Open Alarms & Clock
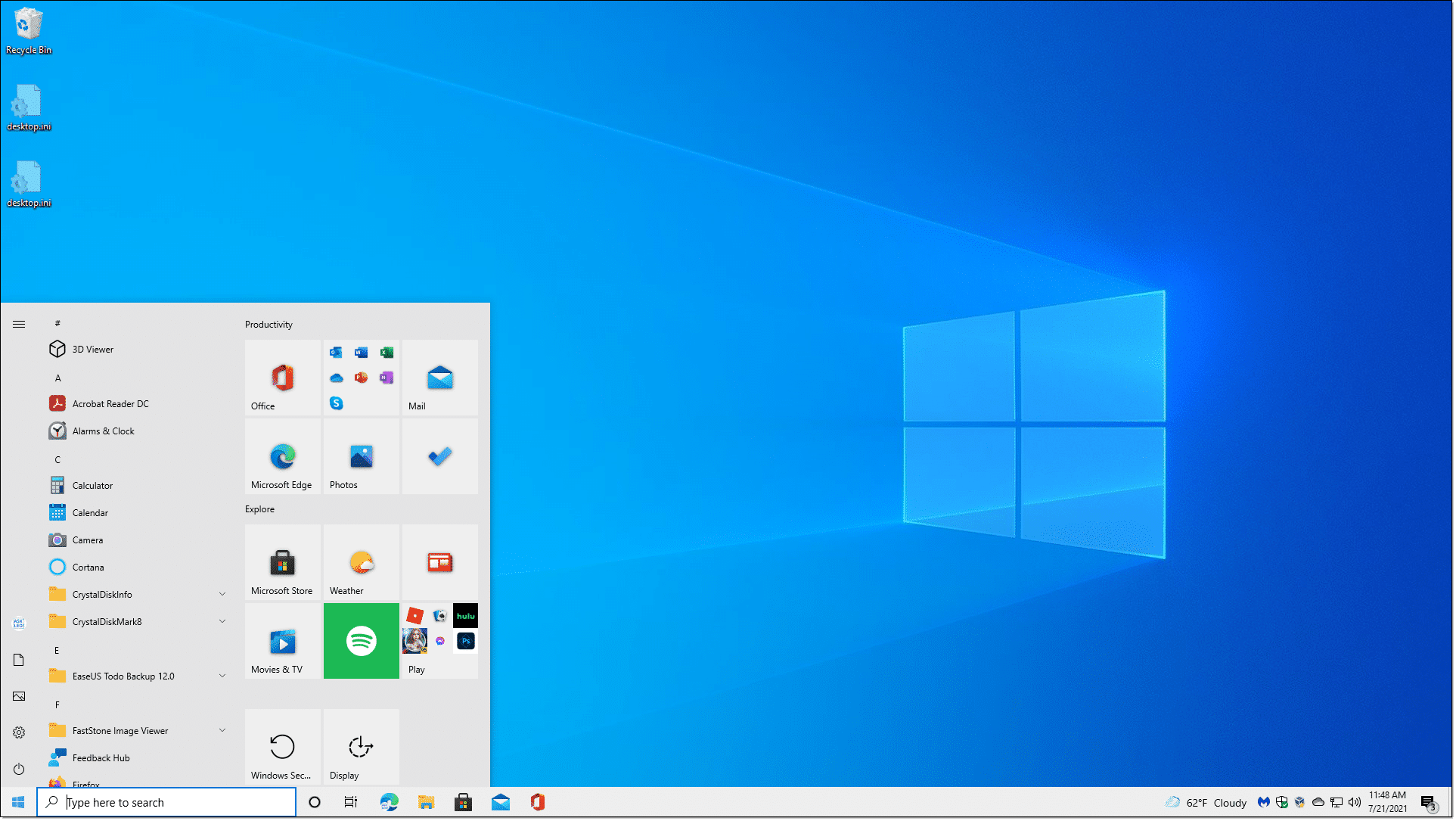The width and height of the screenshot is (1456, 821). tap(138, 431)
